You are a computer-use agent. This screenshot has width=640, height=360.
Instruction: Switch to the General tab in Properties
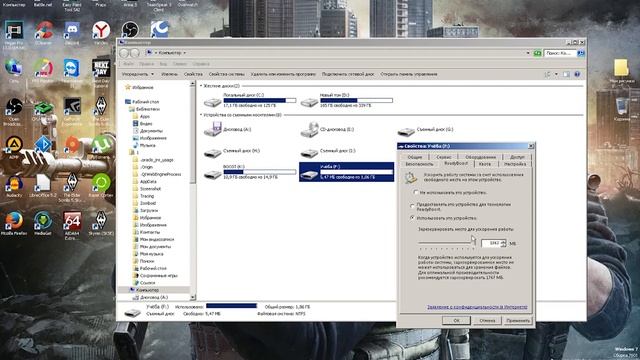click(x=414, y=157)
